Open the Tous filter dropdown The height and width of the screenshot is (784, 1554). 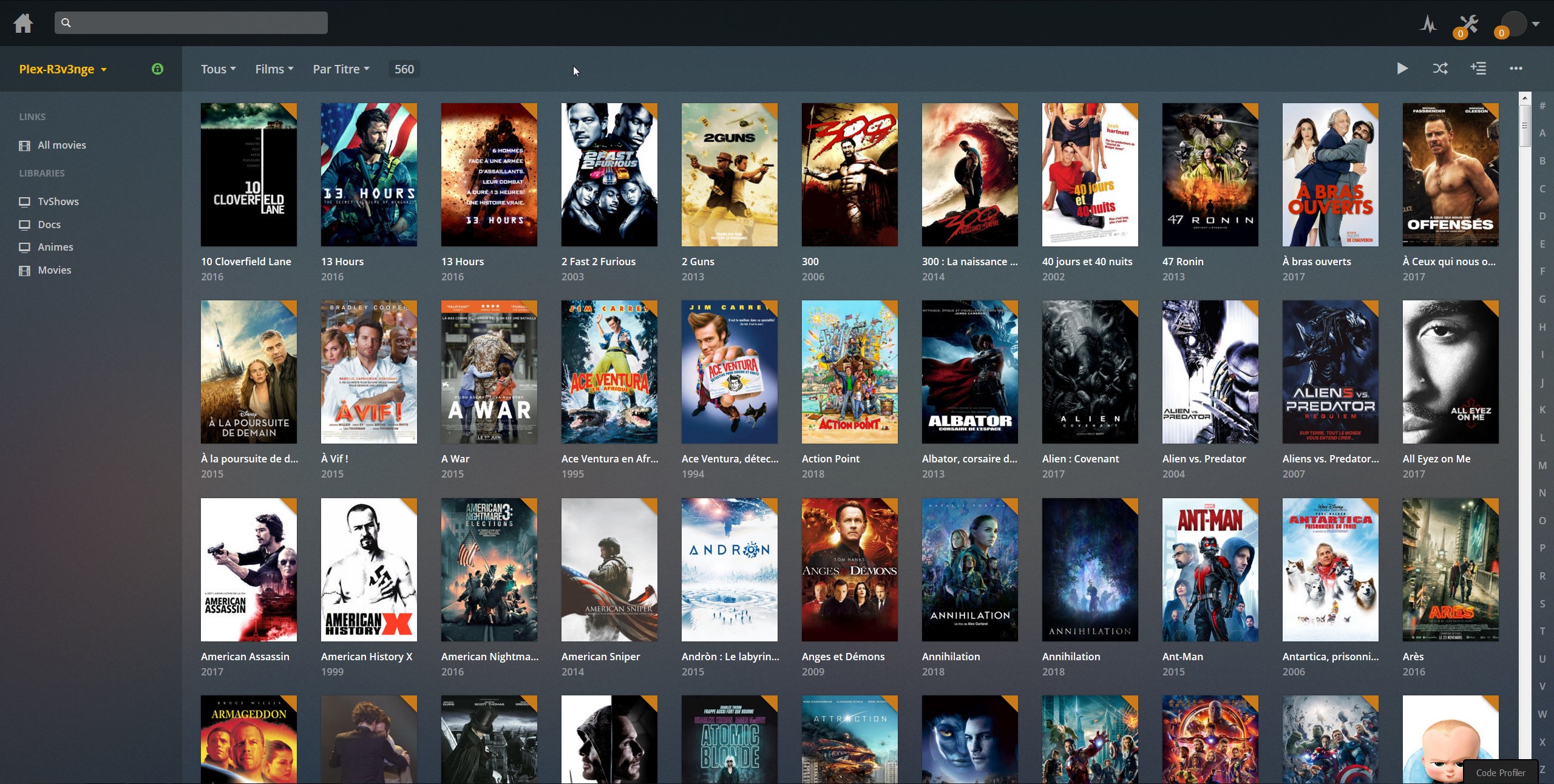218,69
